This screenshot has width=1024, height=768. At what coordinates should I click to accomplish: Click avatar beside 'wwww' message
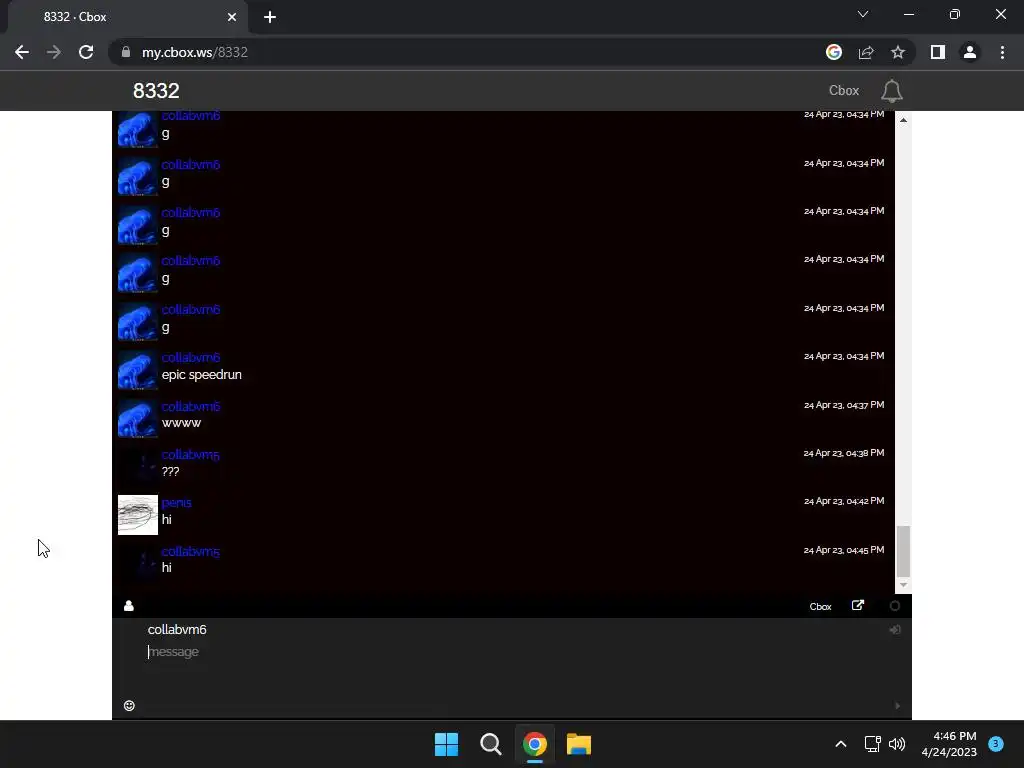tap(138, 418)
